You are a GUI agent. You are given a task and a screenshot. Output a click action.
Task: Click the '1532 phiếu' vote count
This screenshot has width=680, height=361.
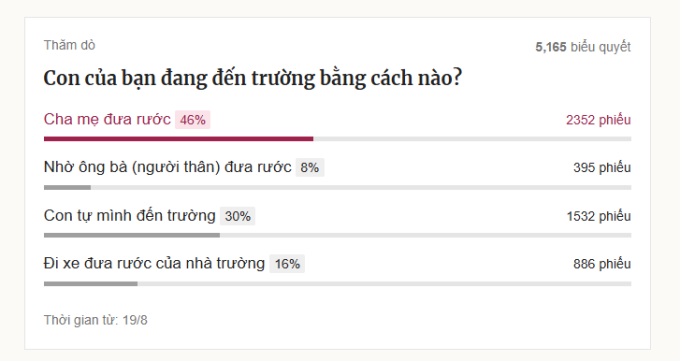(598, 216)
